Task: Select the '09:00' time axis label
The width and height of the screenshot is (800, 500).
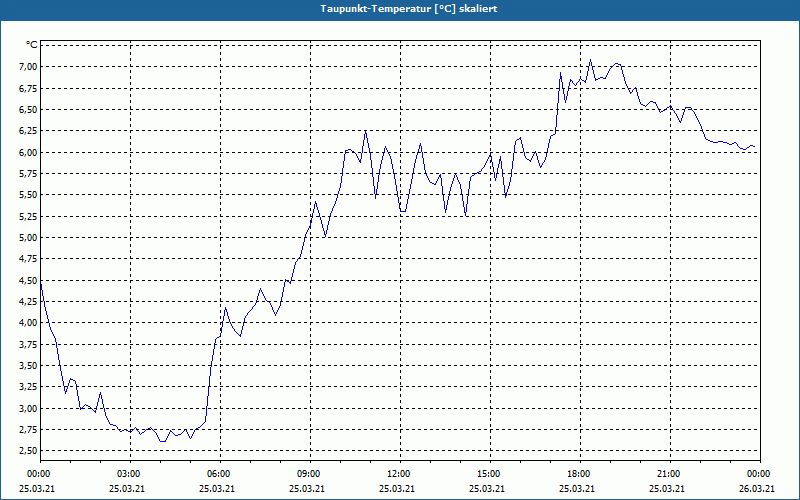Action: click(309, 474)
